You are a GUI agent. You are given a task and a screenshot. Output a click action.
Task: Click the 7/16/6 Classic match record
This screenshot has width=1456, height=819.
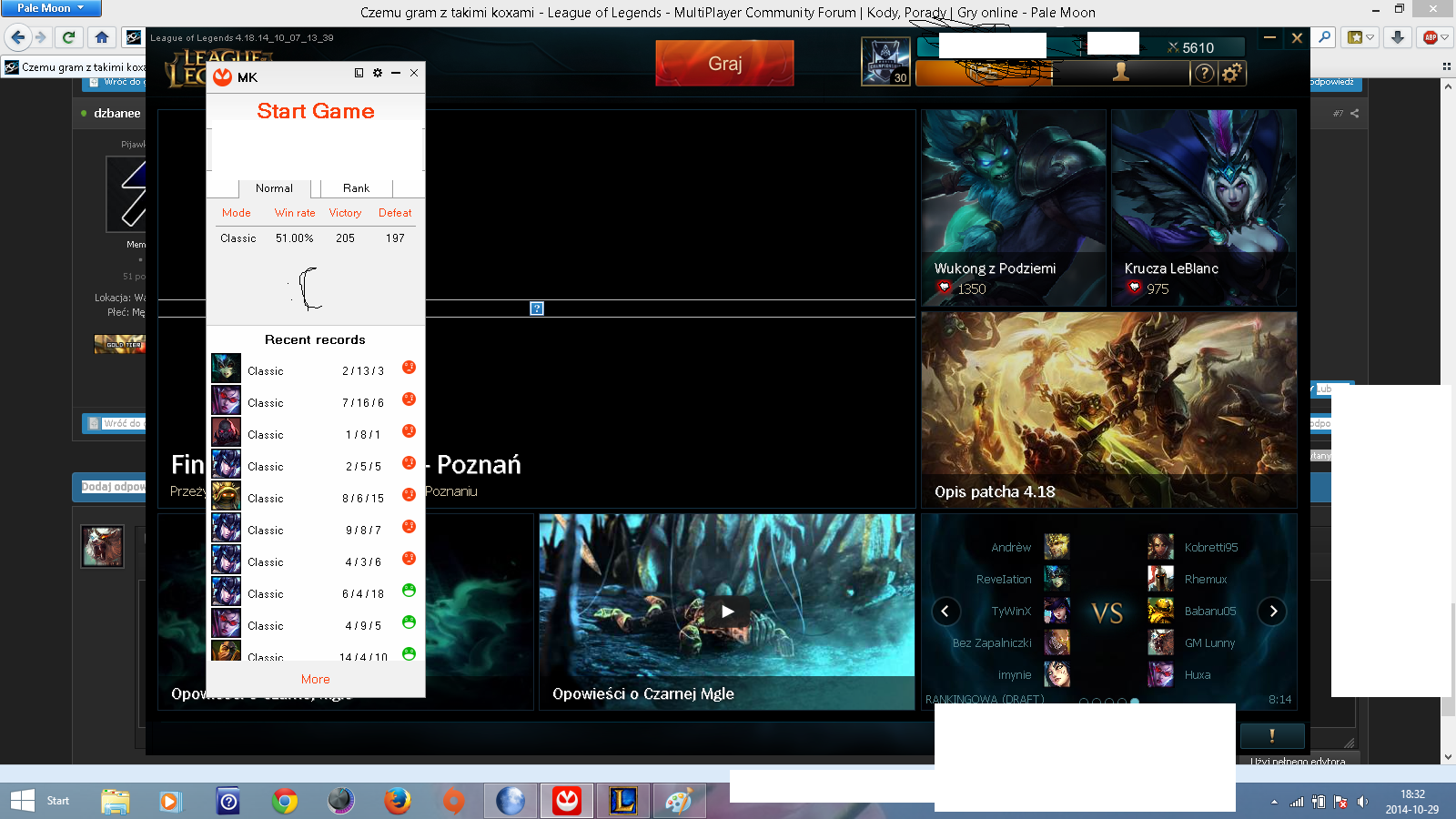pyautogui.click(x=315, y=400)
